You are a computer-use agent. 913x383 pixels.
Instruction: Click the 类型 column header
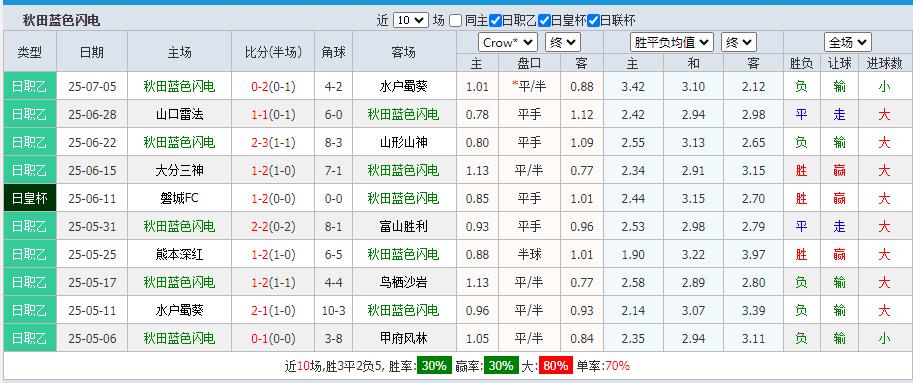[x=30, y=52]
